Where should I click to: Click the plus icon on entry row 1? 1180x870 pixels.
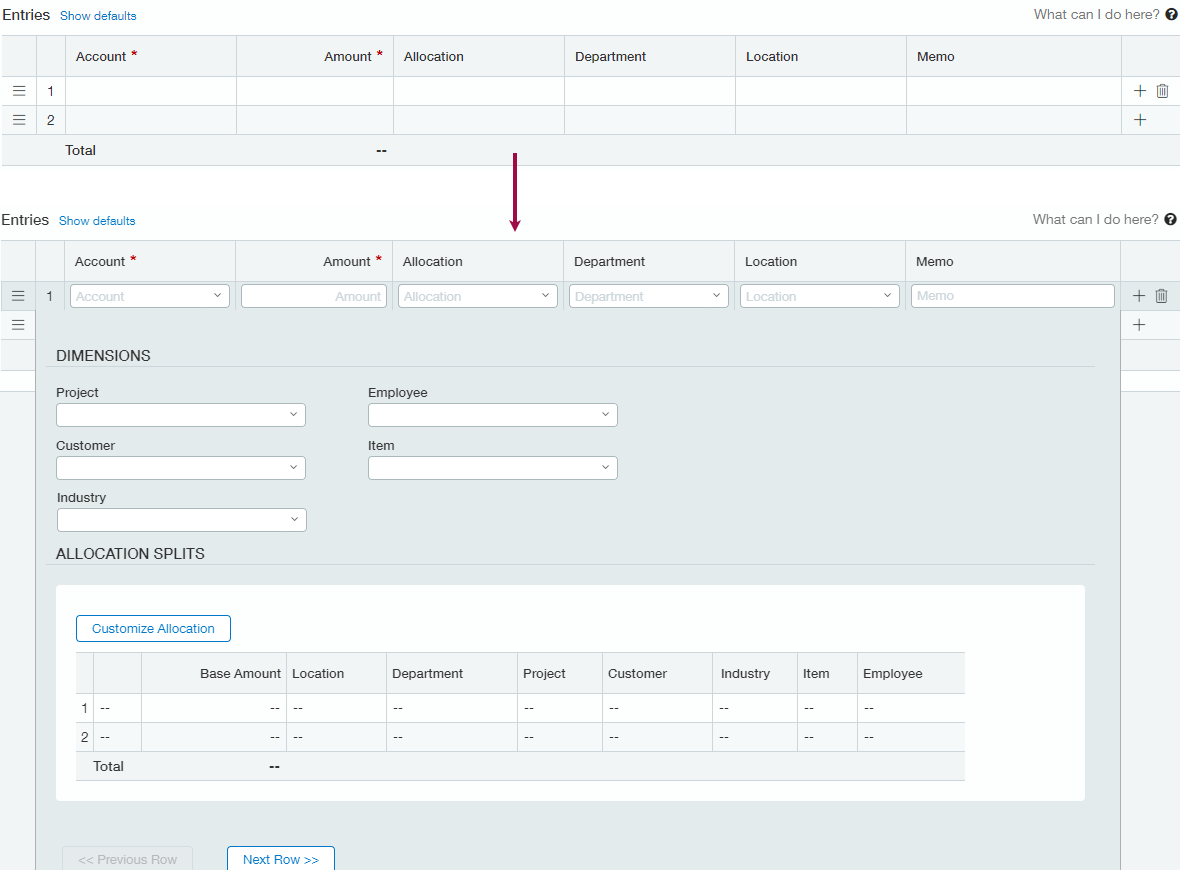(1139, 90)
